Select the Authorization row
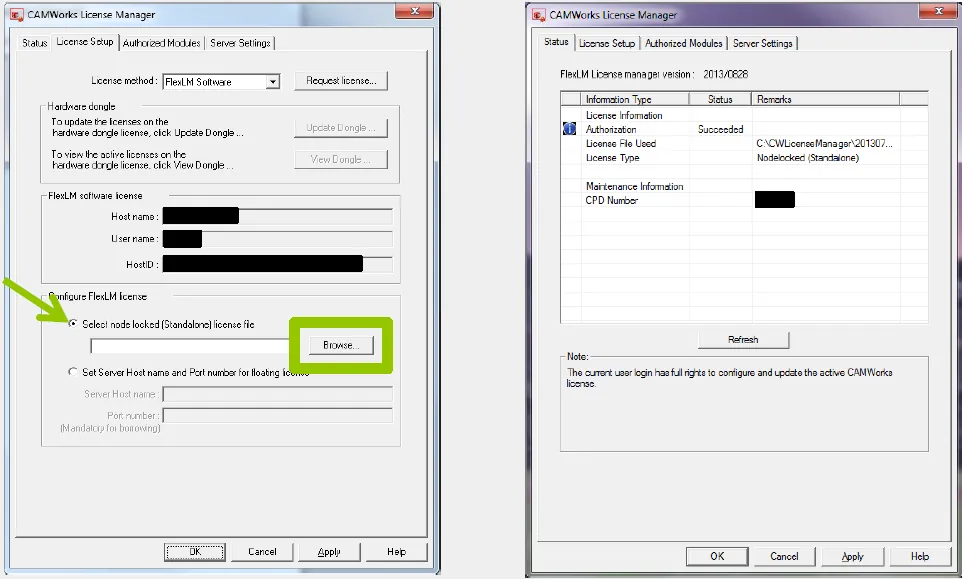This screenshot has height=579, width=962. [744, 129]
